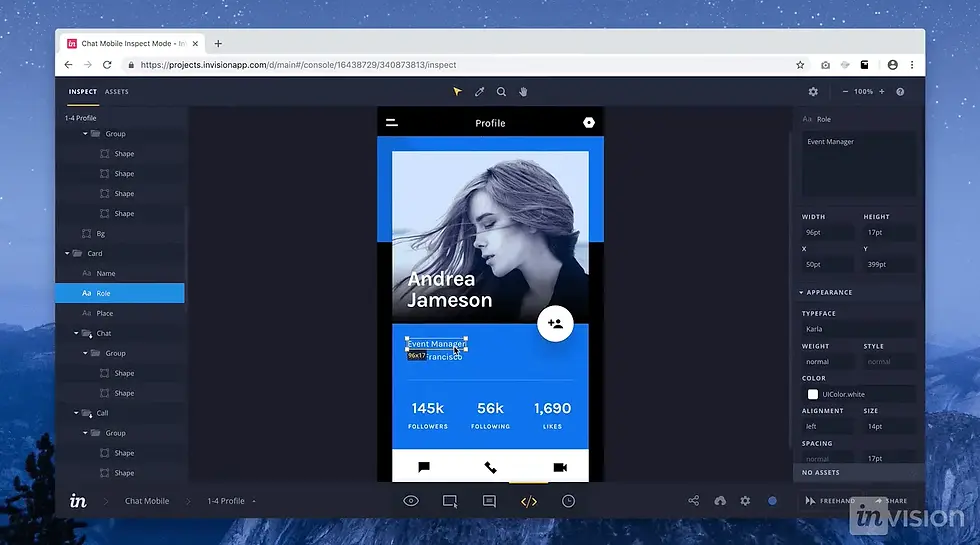This screenshot has width=980, height=545.
Task: Open a new browser tab
Action: (x=218, y=44)
